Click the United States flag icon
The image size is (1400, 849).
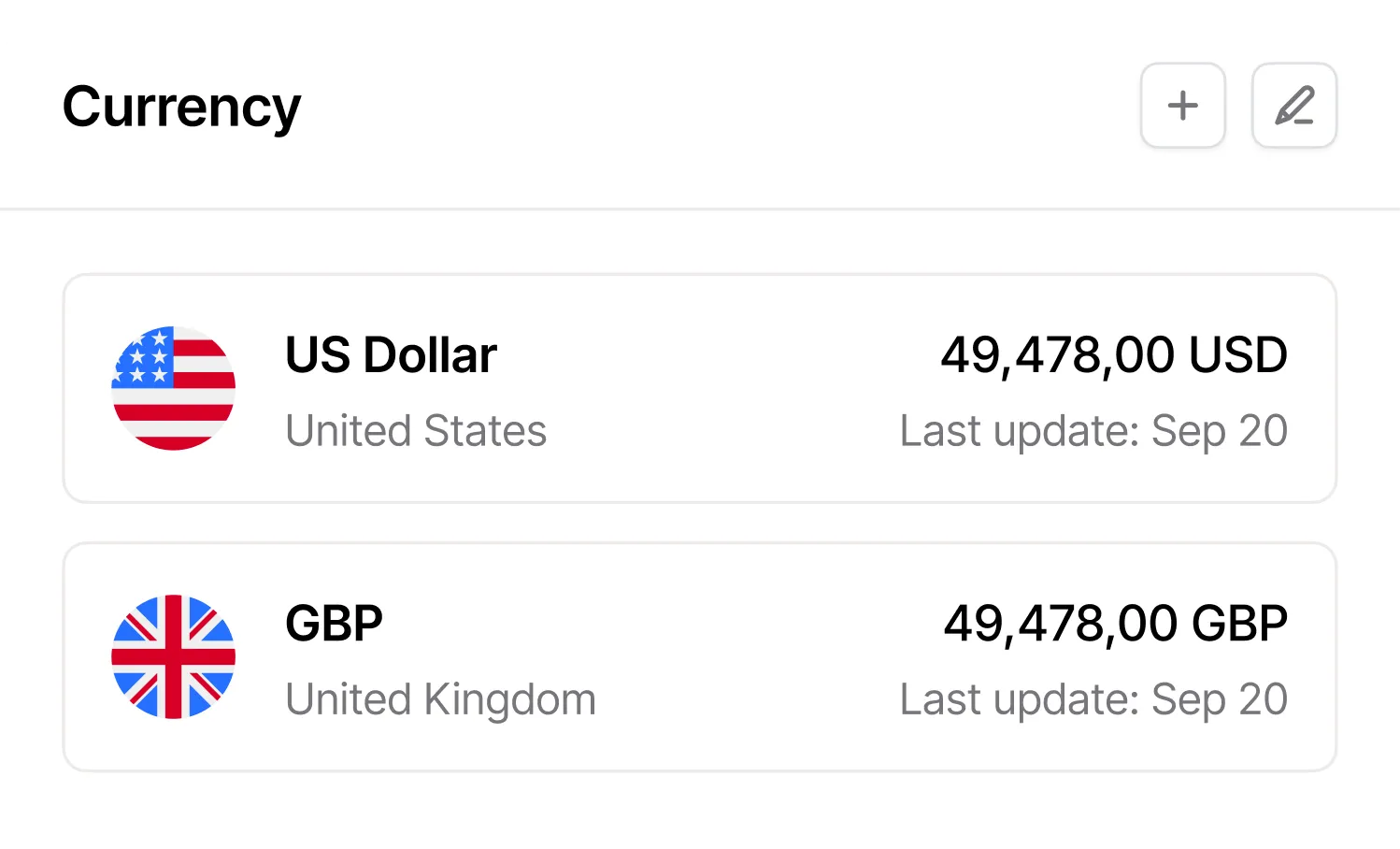[x=173, y=388]
